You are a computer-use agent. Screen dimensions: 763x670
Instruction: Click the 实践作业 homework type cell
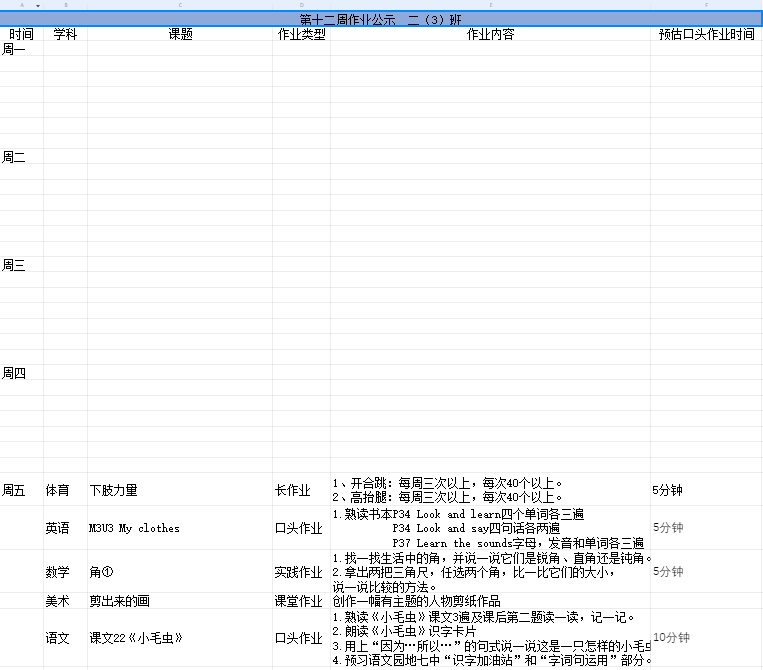coord(301,572)
